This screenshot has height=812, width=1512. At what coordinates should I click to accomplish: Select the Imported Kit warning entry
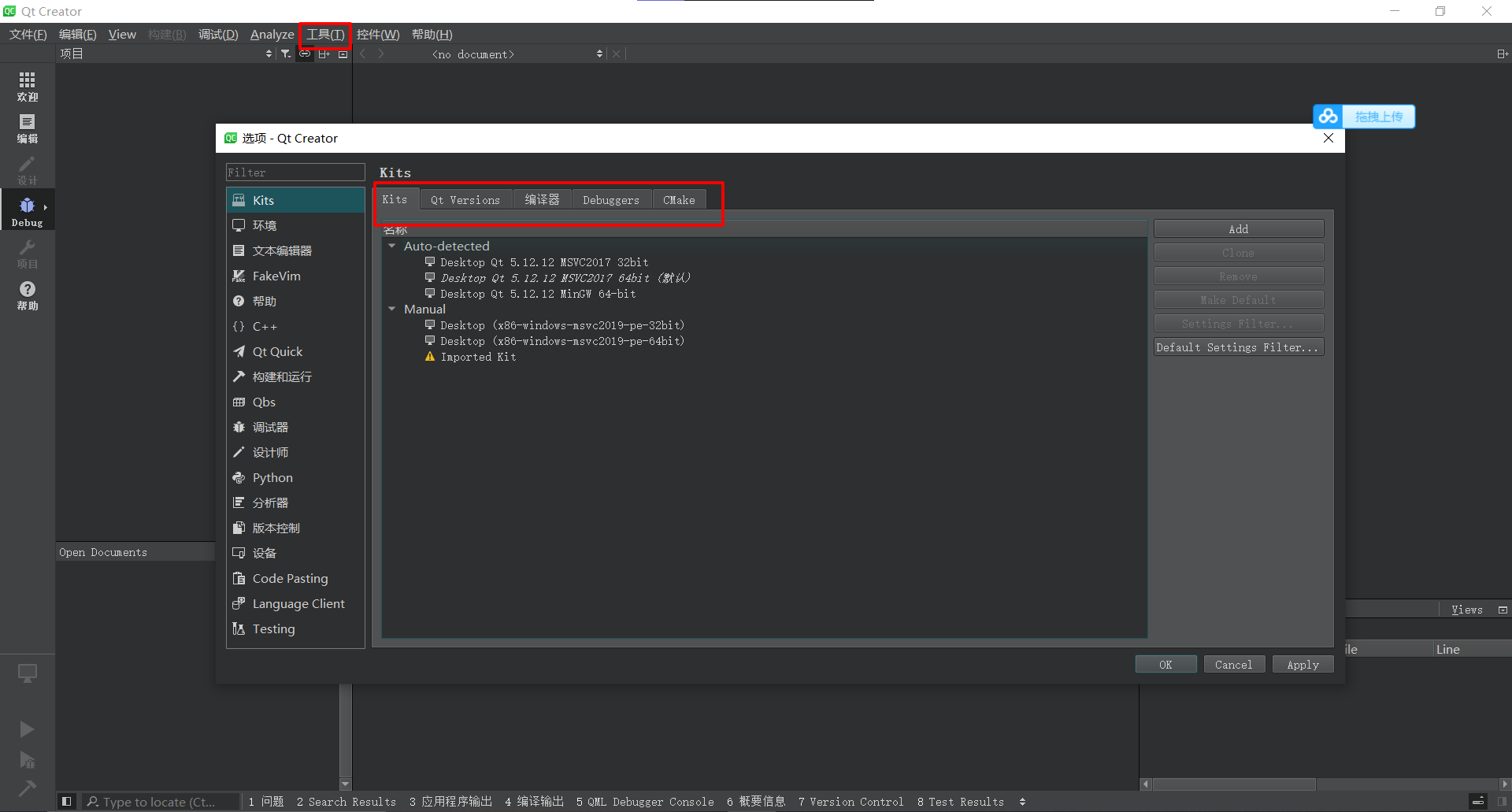tap(471, 357)
